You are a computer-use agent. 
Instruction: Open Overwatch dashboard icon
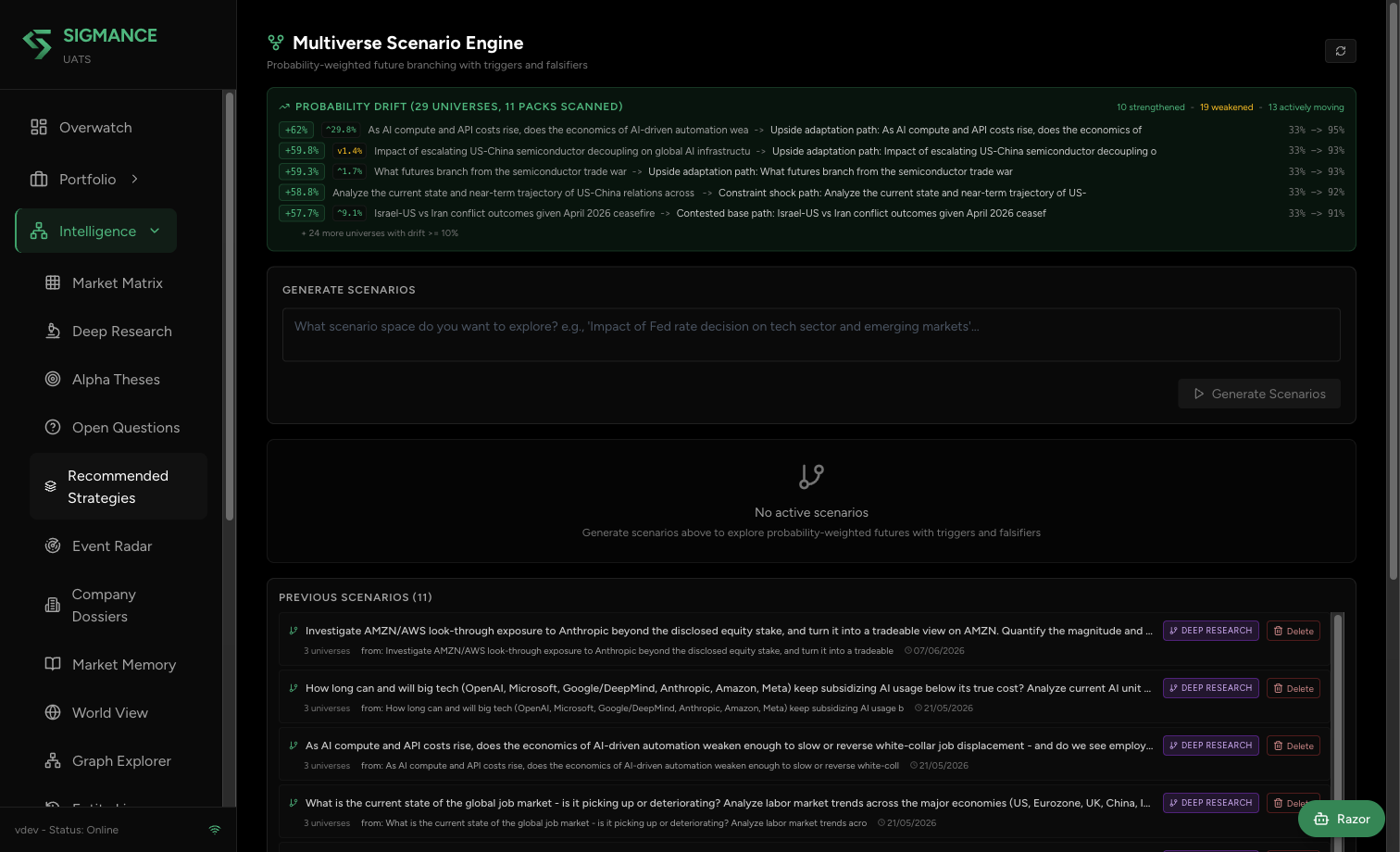39,127
